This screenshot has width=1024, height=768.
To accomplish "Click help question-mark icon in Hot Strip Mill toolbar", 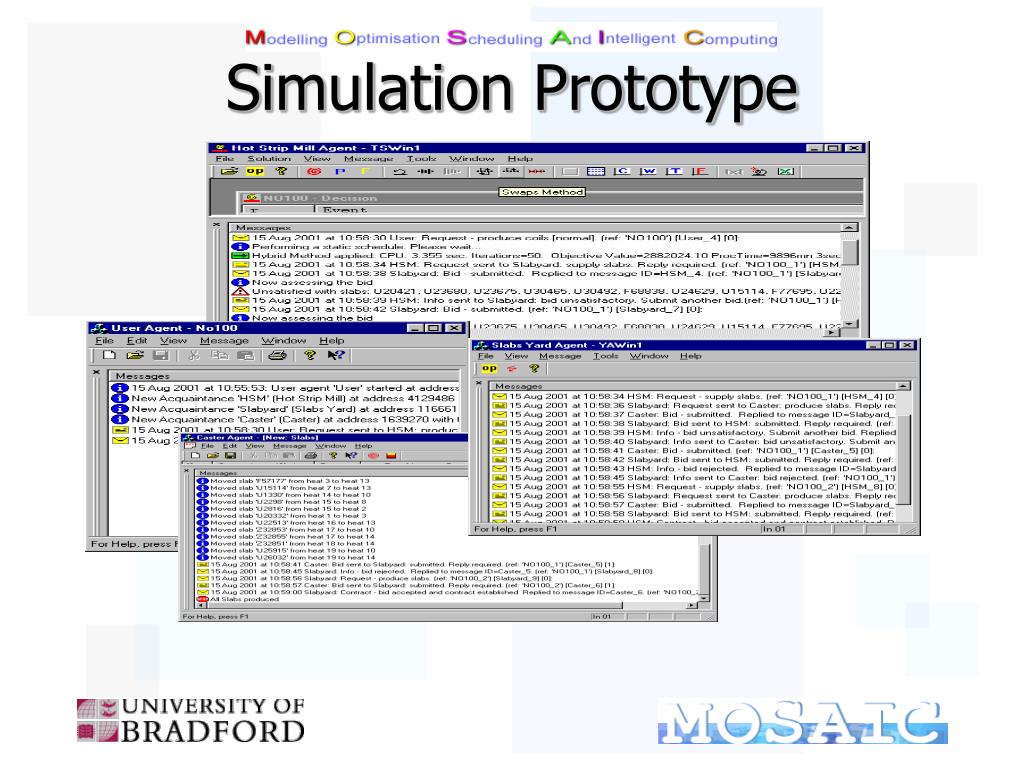I will pyautogui.click(x=281, y=171).
